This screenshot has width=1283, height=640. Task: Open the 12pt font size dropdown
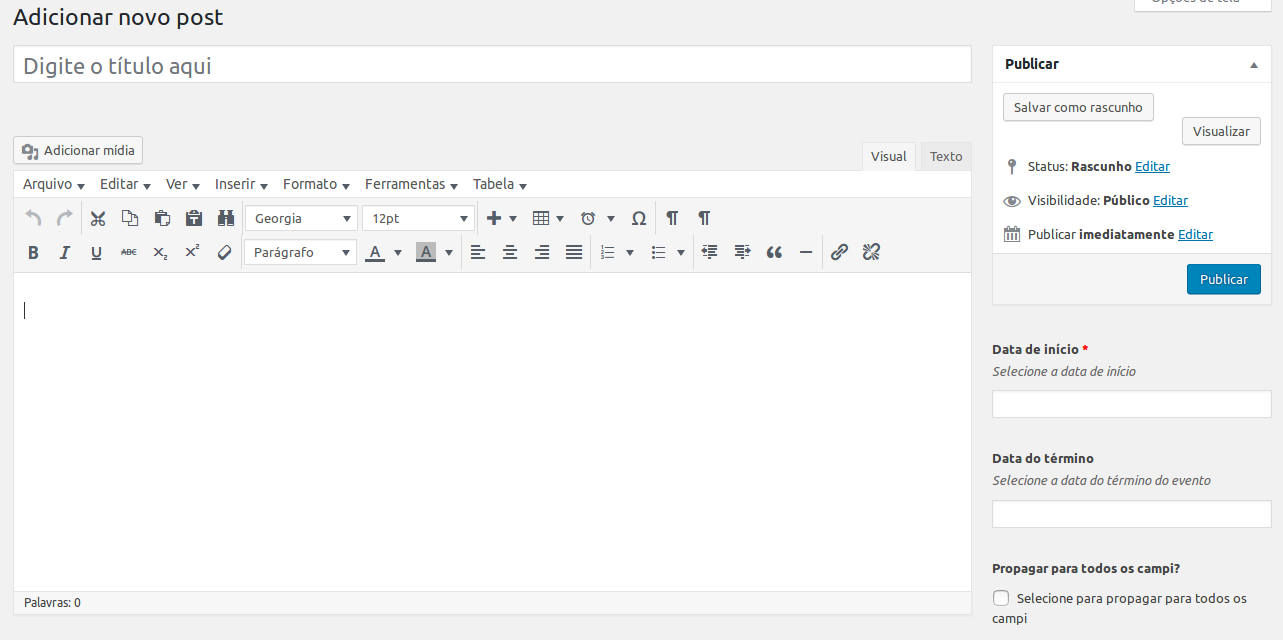pos(418,219)
